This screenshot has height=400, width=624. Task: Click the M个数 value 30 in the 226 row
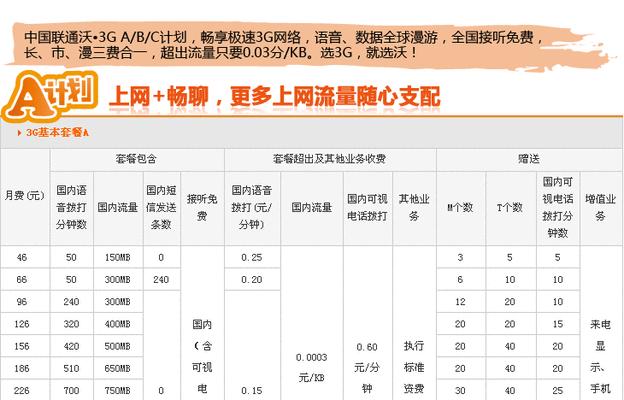pos(460,390)
